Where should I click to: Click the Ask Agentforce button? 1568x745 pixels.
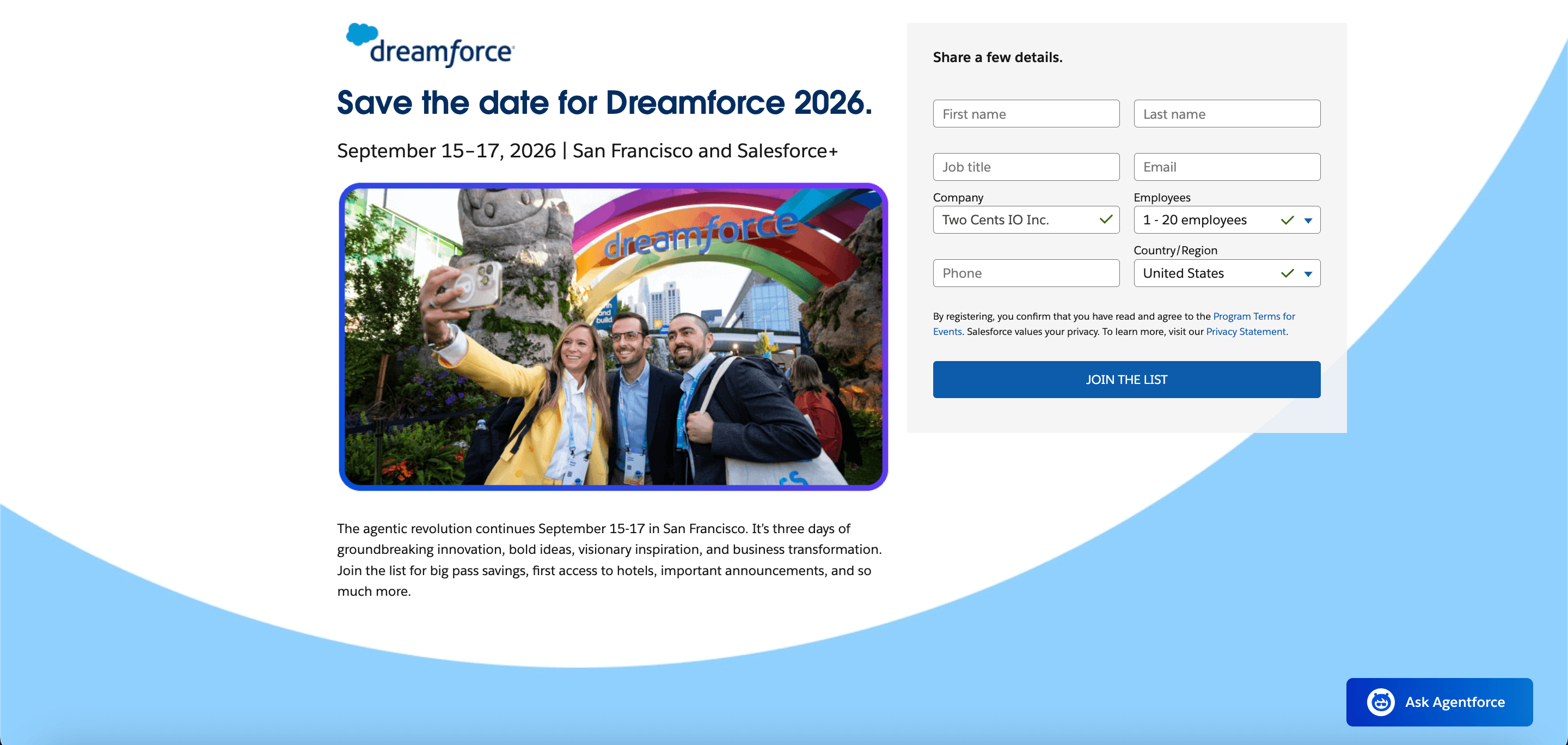point(1440,701)
